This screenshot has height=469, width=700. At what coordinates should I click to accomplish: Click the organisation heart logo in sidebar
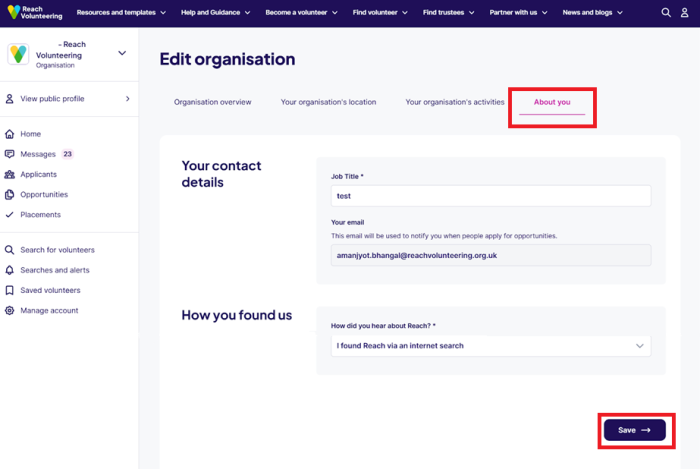[18, 54]
